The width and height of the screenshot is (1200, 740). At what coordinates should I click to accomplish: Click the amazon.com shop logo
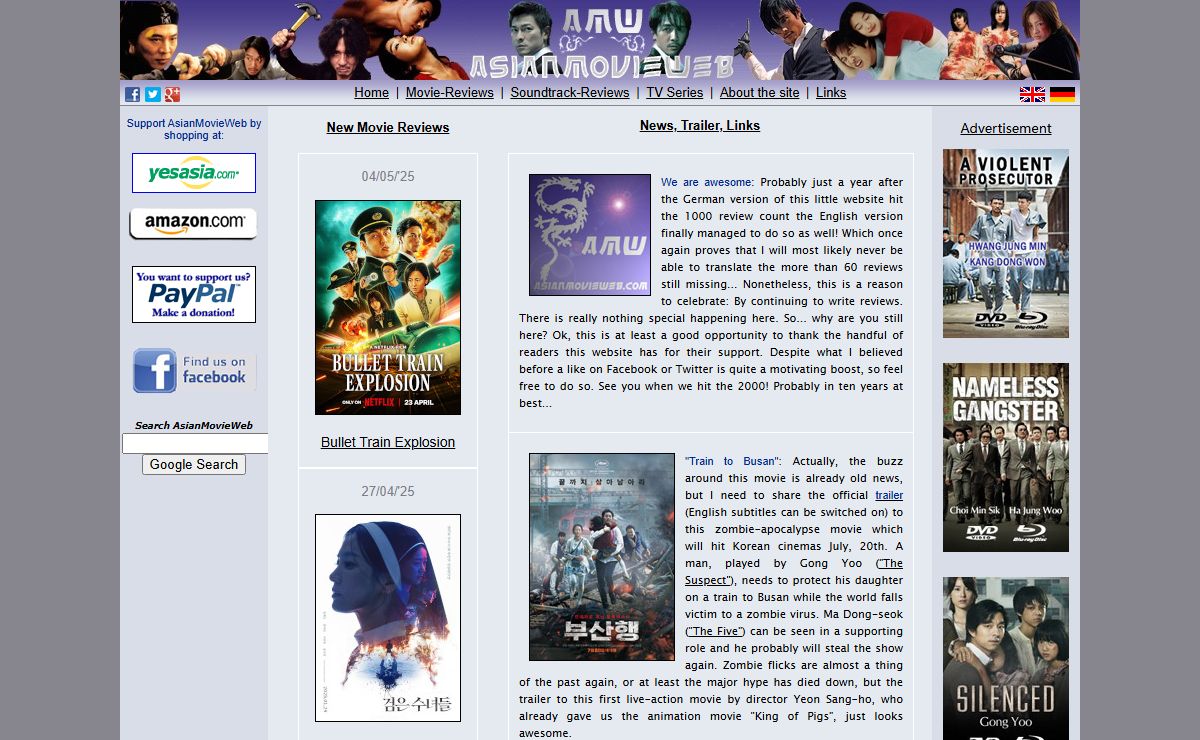pos(193,223)
